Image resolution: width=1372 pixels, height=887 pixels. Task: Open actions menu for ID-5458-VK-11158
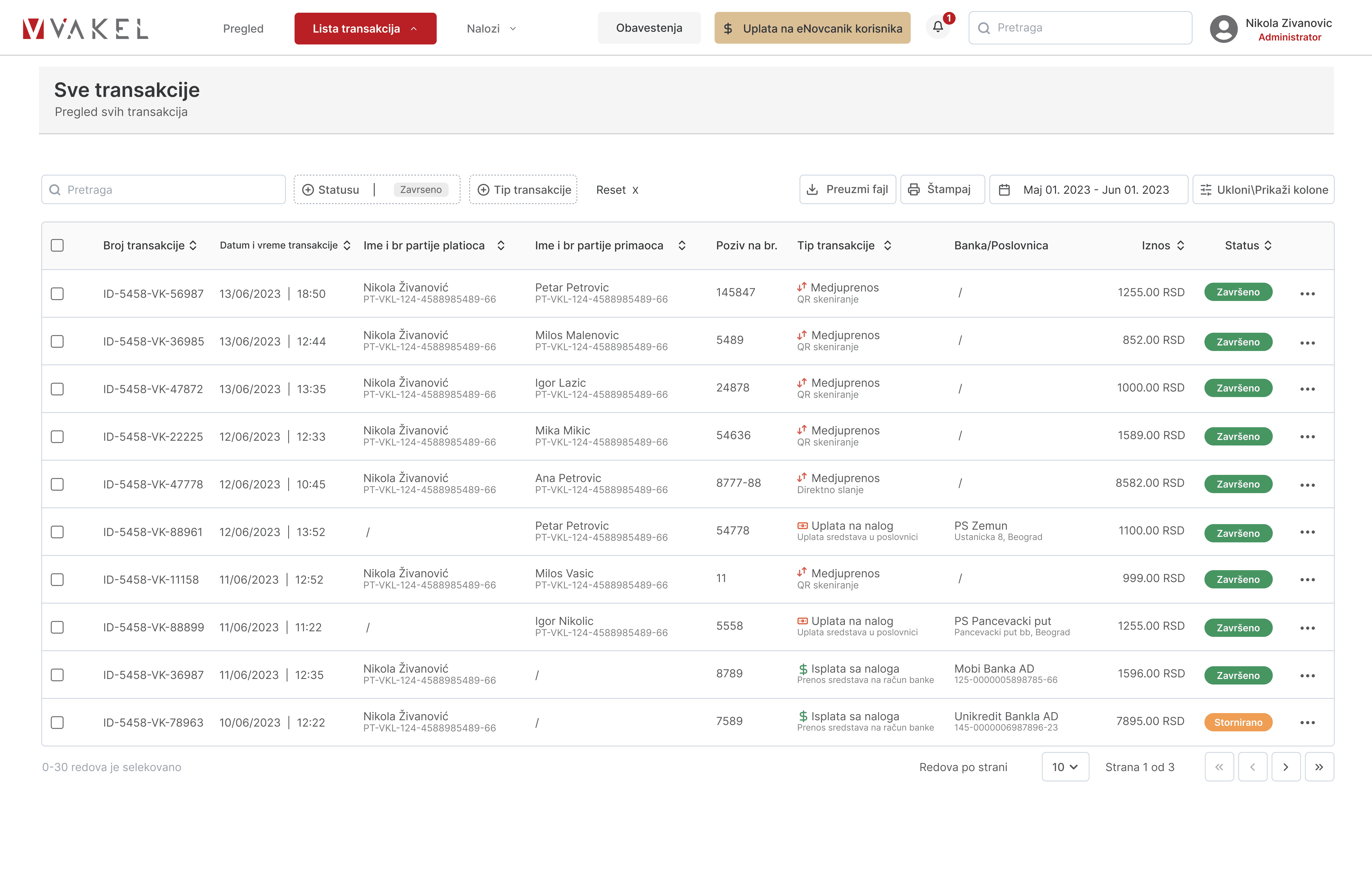(1307, 579)
